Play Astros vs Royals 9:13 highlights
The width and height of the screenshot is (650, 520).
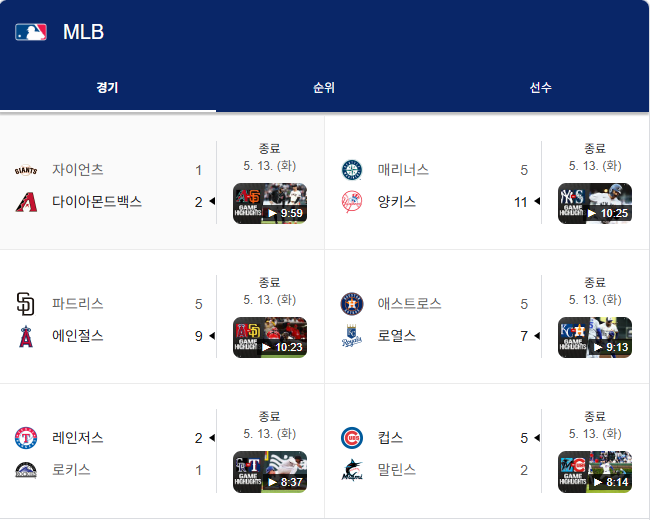point(595,338)
